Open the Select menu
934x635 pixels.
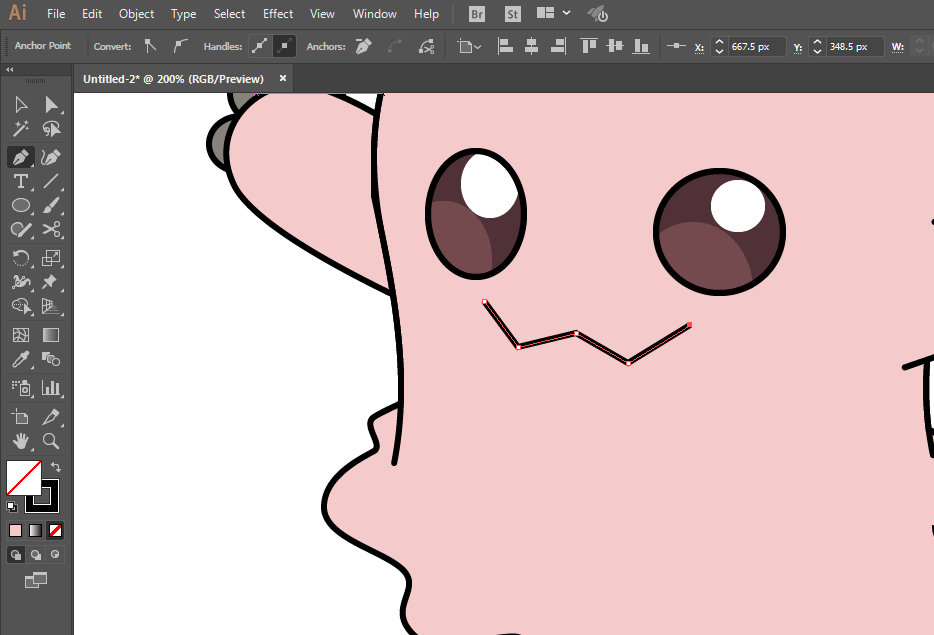(x=229, y=14)
